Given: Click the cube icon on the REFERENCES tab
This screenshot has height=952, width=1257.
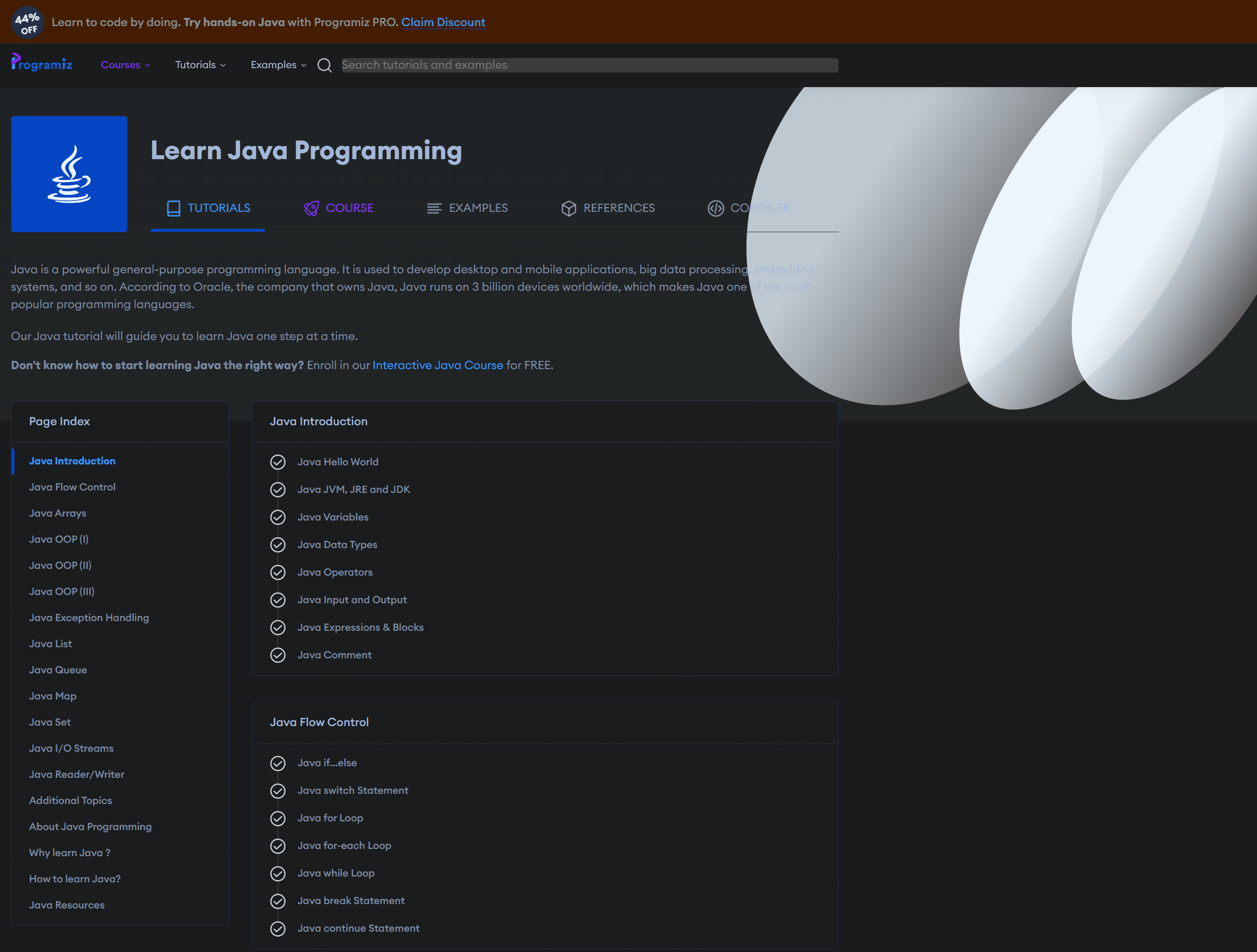Looking at the screenshot, I should tap(569, 208).
